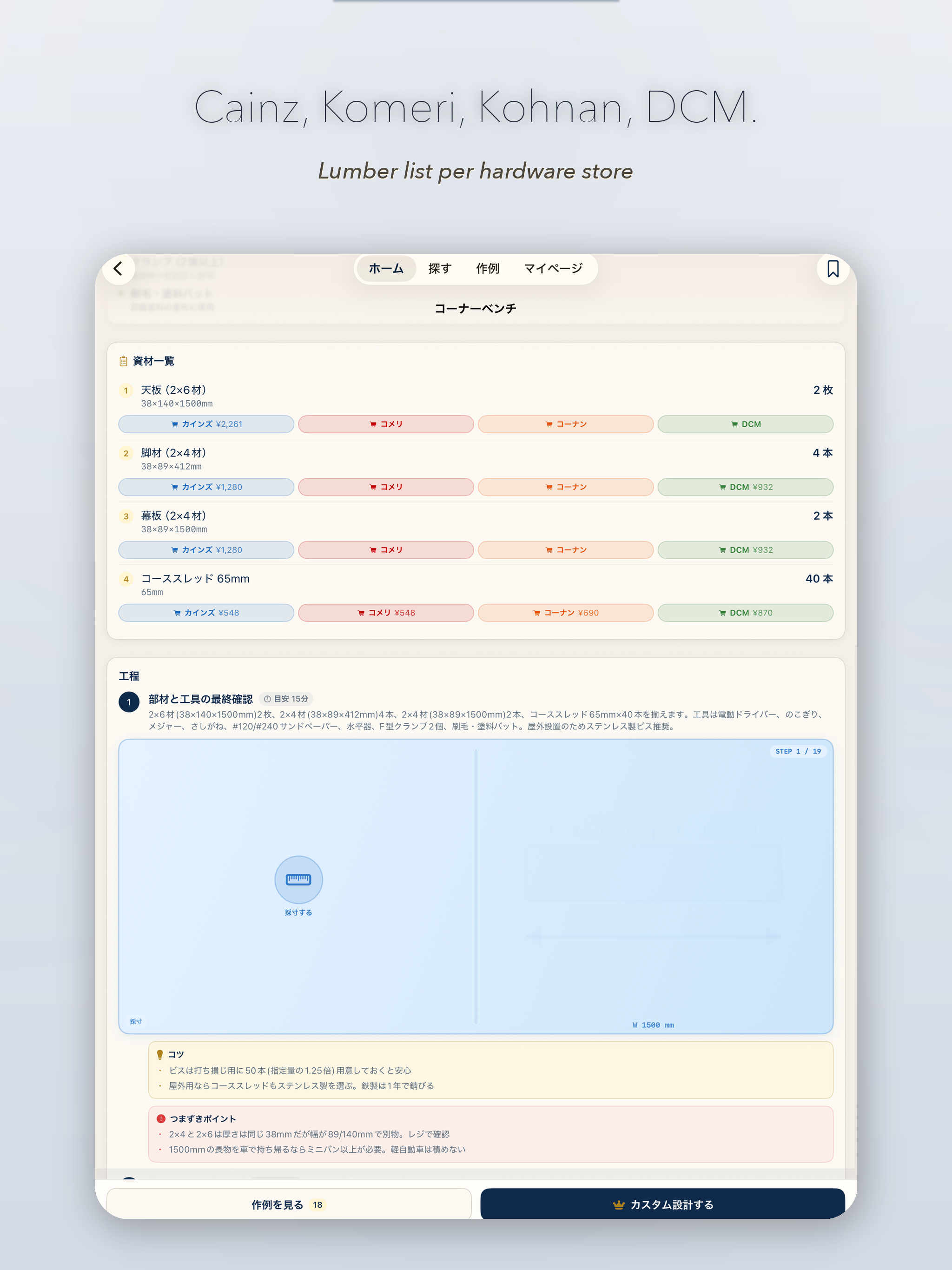Screen dimensions: 952x1270
Task: Click the コーナーベンチ page title
Action: click(x=476, y=308)
